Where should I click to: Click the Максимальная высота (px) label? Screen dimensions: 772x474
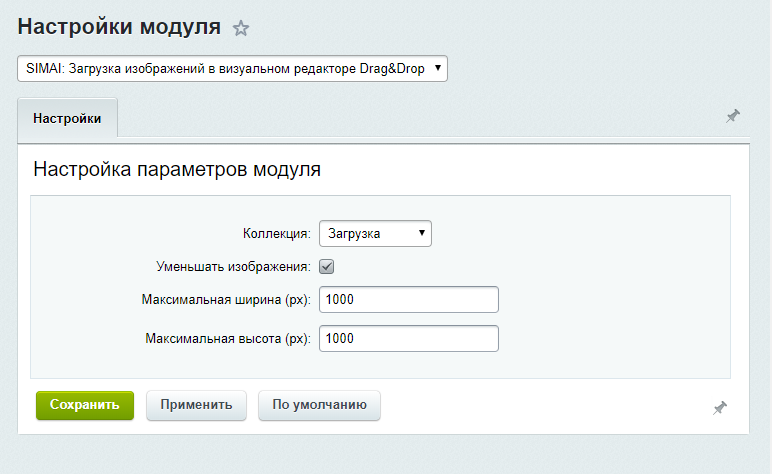(228, 339)
